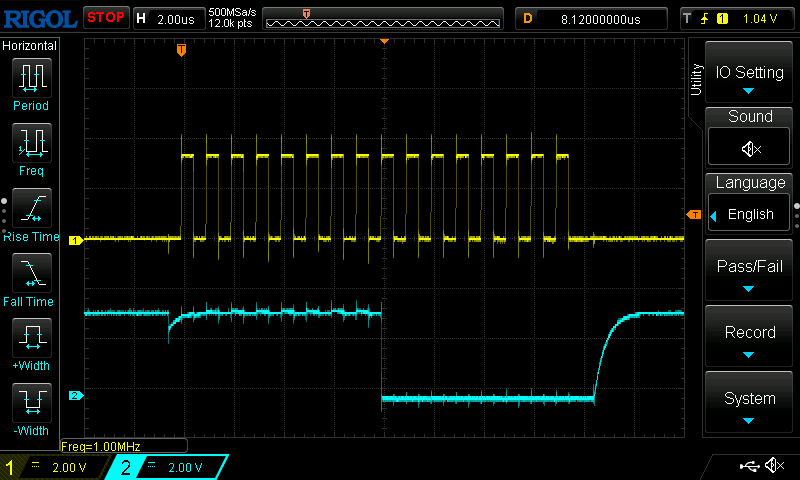Click the 12.0k pts memory depth readout
Screen dimensions: 800x480
point(230,23)
